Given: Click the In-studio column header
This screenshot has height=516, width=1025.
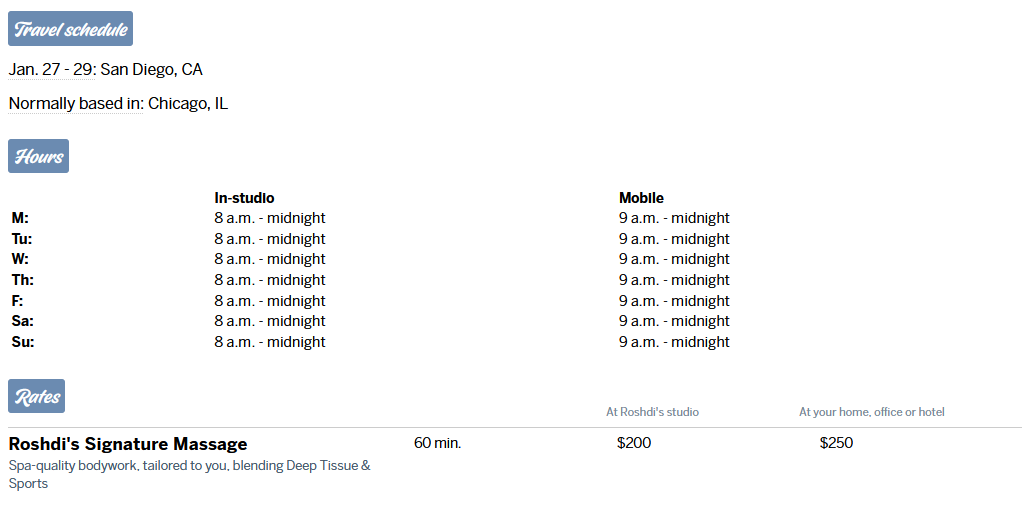Looking at the screenshot, I should (x=244, y=198).
